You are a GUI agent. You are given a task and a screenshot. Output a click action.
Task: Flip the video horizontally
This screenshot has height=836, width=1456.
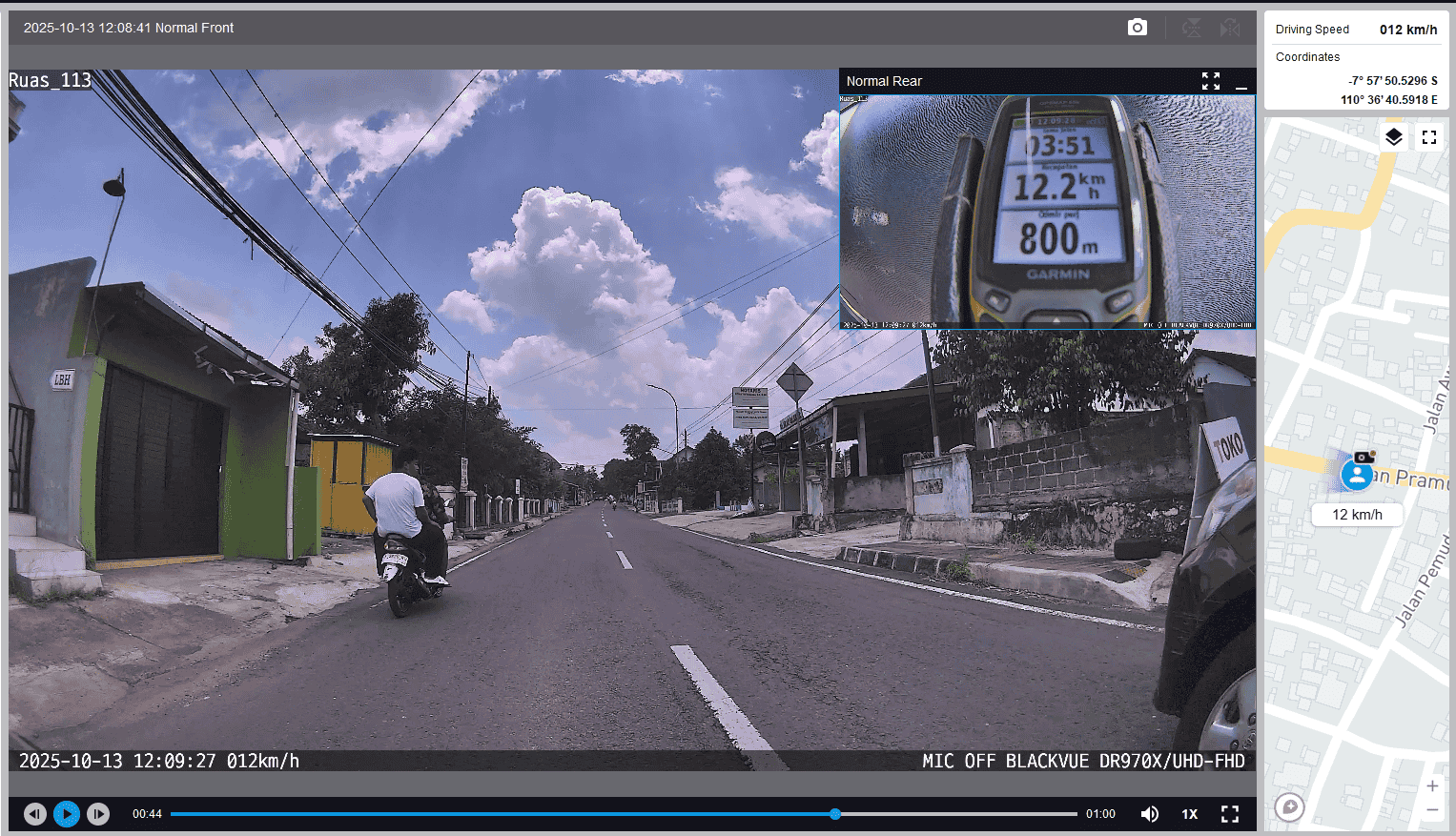click(1230, 28)
